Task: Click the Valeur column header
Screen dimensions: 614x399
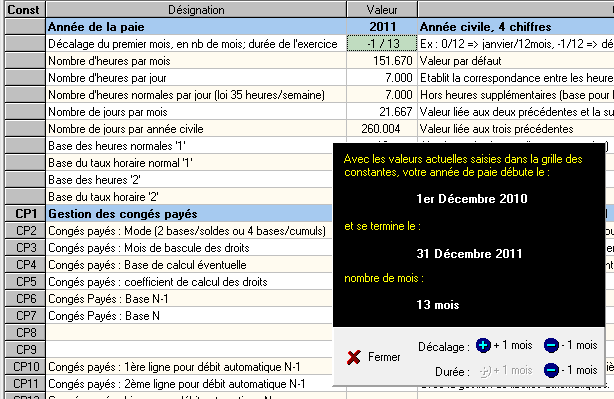Action: 382,9
